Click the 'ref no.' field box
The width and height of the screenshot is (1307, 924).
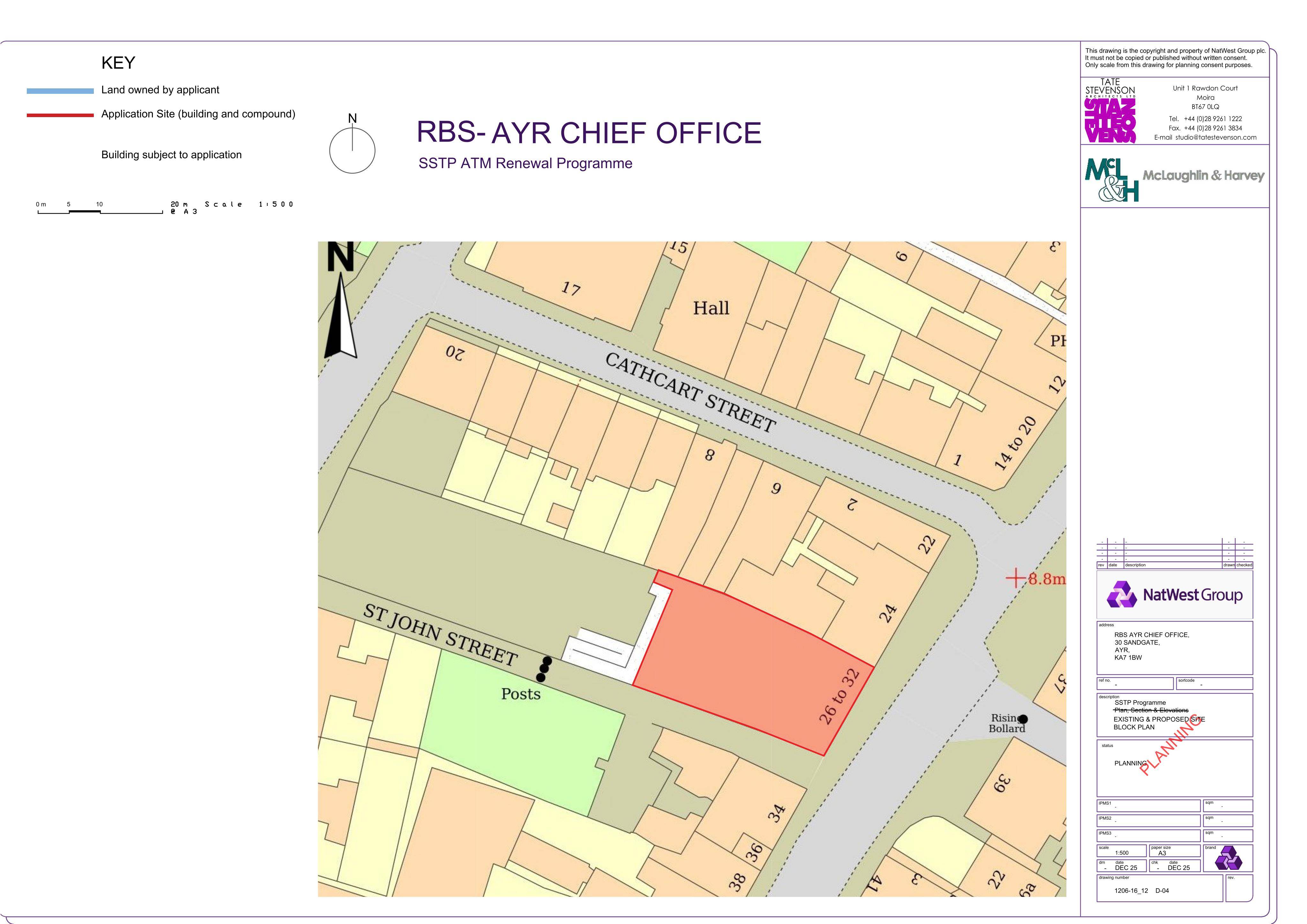(1134, 683)
